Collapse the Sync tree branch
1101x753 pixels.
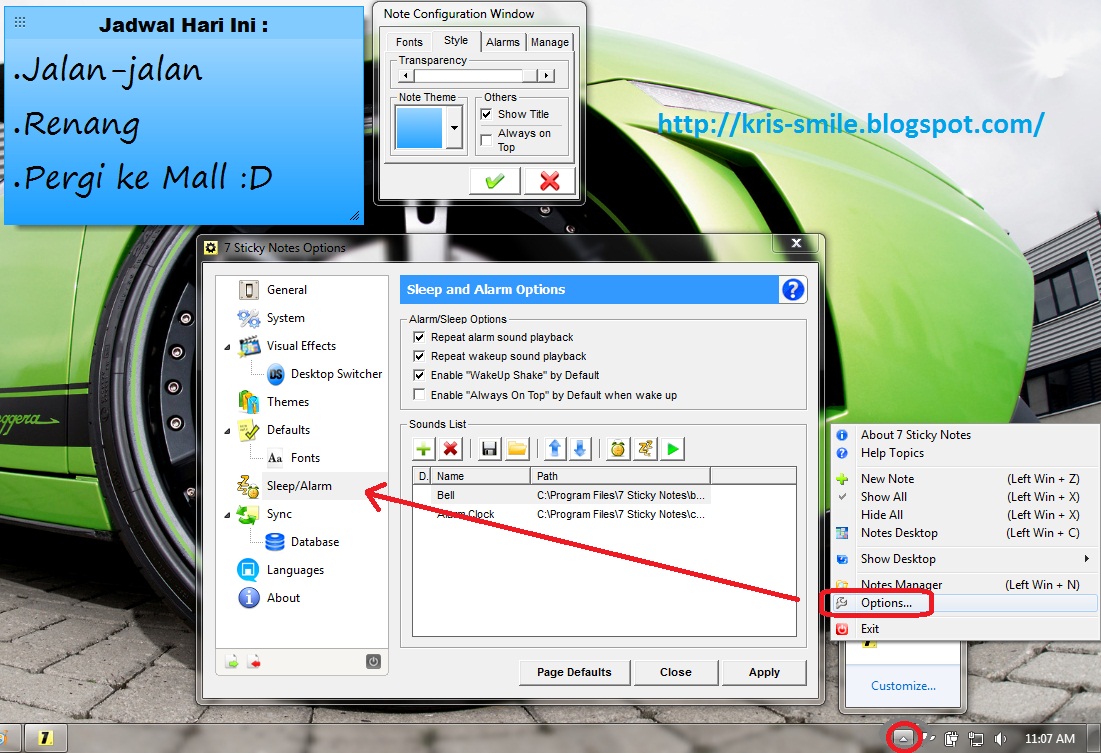click(225, 514)
